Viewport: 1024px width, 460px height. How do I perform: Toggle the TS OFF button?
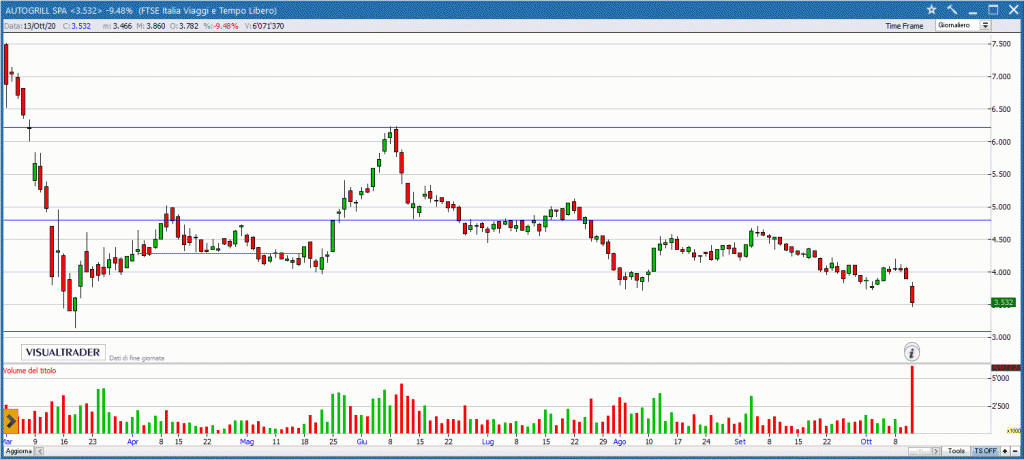click(x=985, y=452)
